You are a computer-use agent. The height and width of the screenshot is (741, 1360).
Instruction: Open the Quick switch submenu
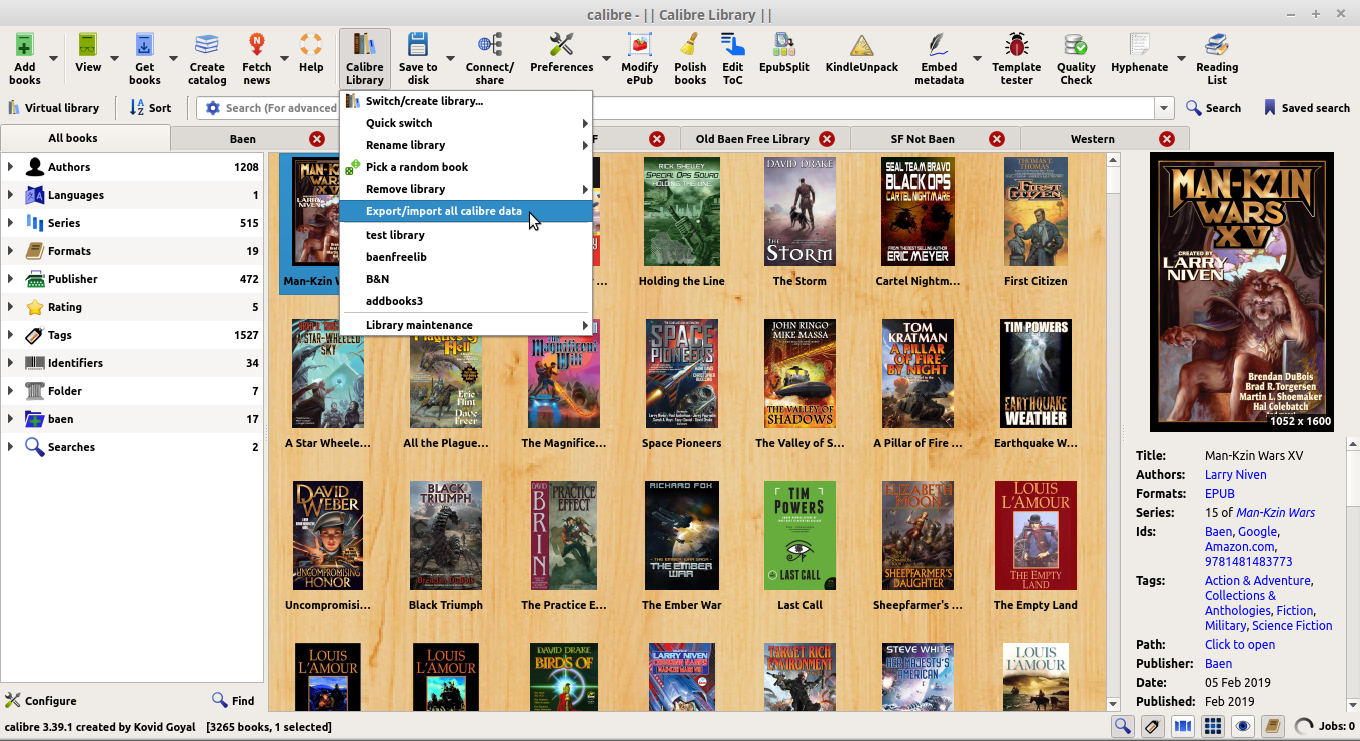point(466,123)
